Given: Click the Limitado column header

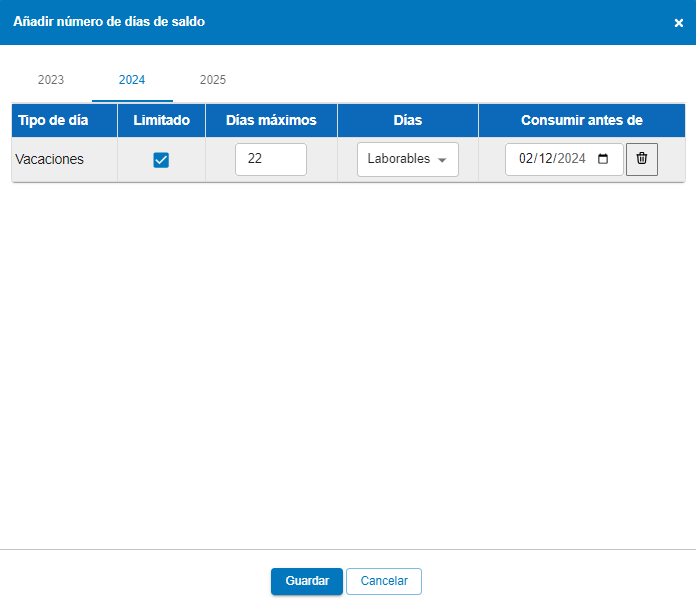Looking at the screenshot, I should tap(161, 120).
